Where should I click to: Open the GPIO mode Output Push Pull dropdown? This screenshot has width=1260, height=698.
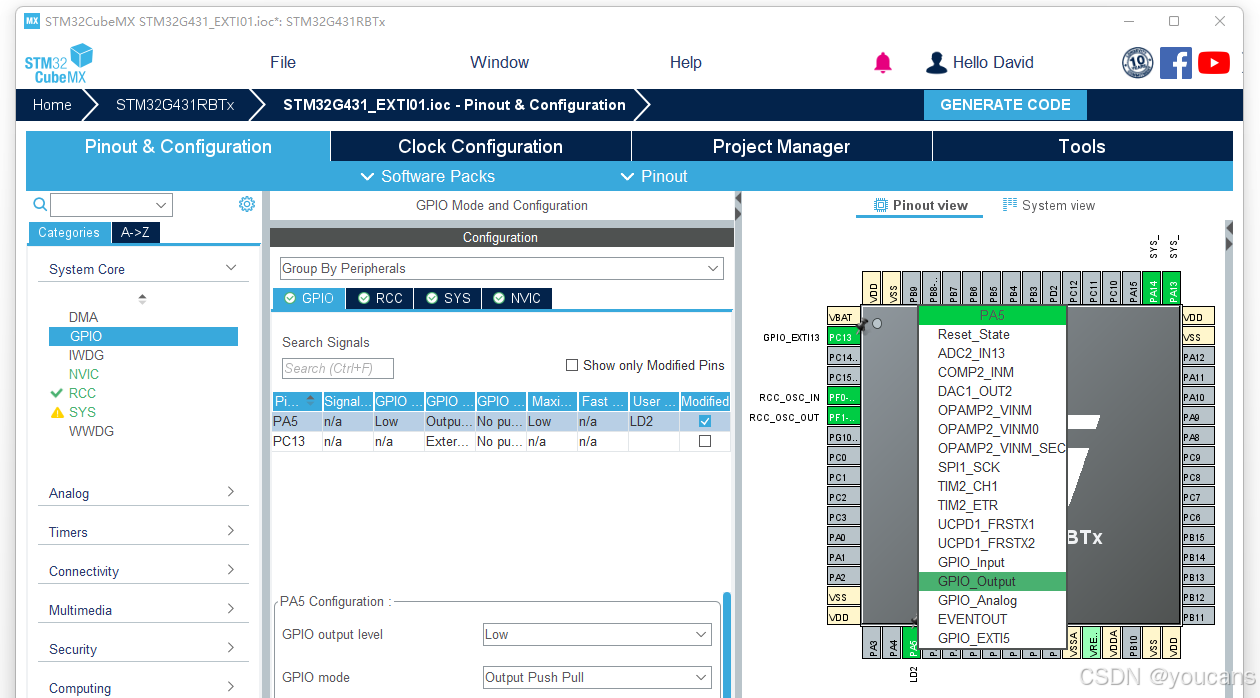(597, 677)
